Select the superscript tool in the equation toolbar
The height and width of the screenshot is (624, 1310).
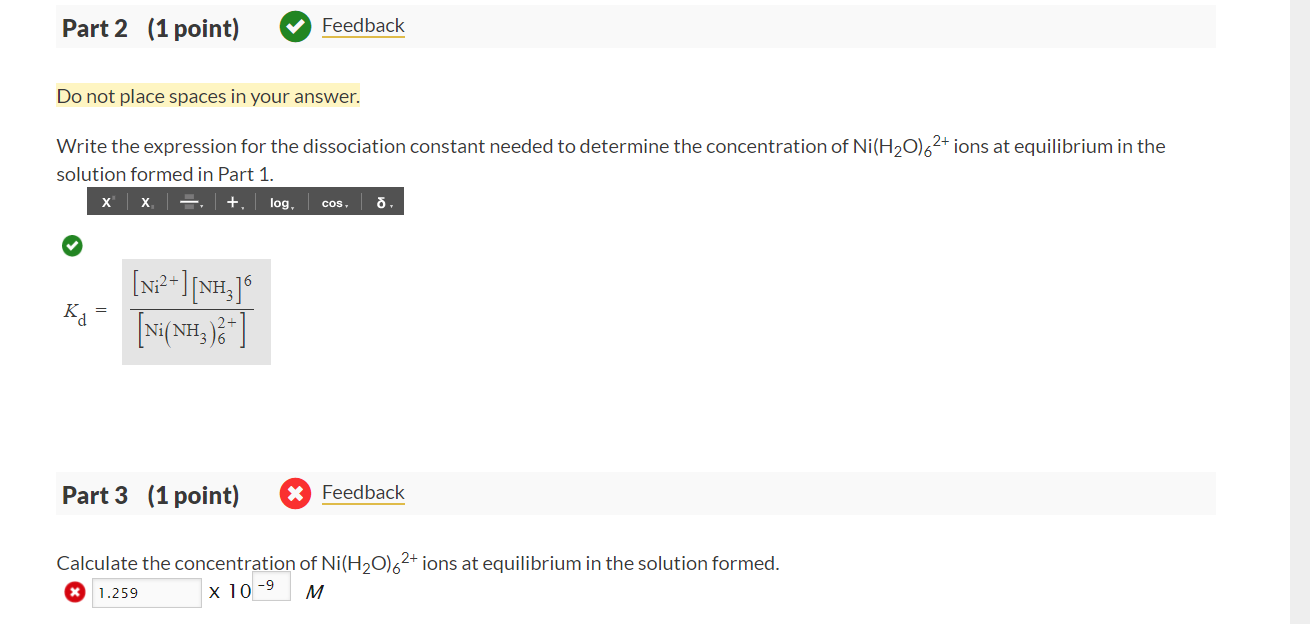pyautogui.click(x=106, y=201)
